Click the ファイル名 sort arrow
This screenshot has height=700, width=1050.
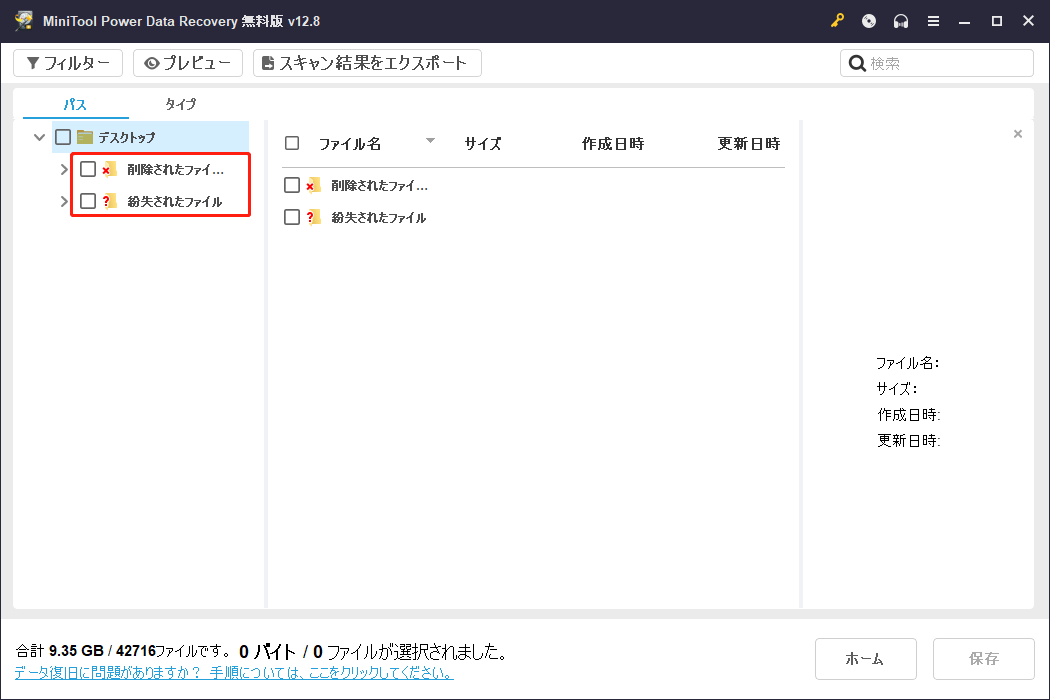(431, 141)
